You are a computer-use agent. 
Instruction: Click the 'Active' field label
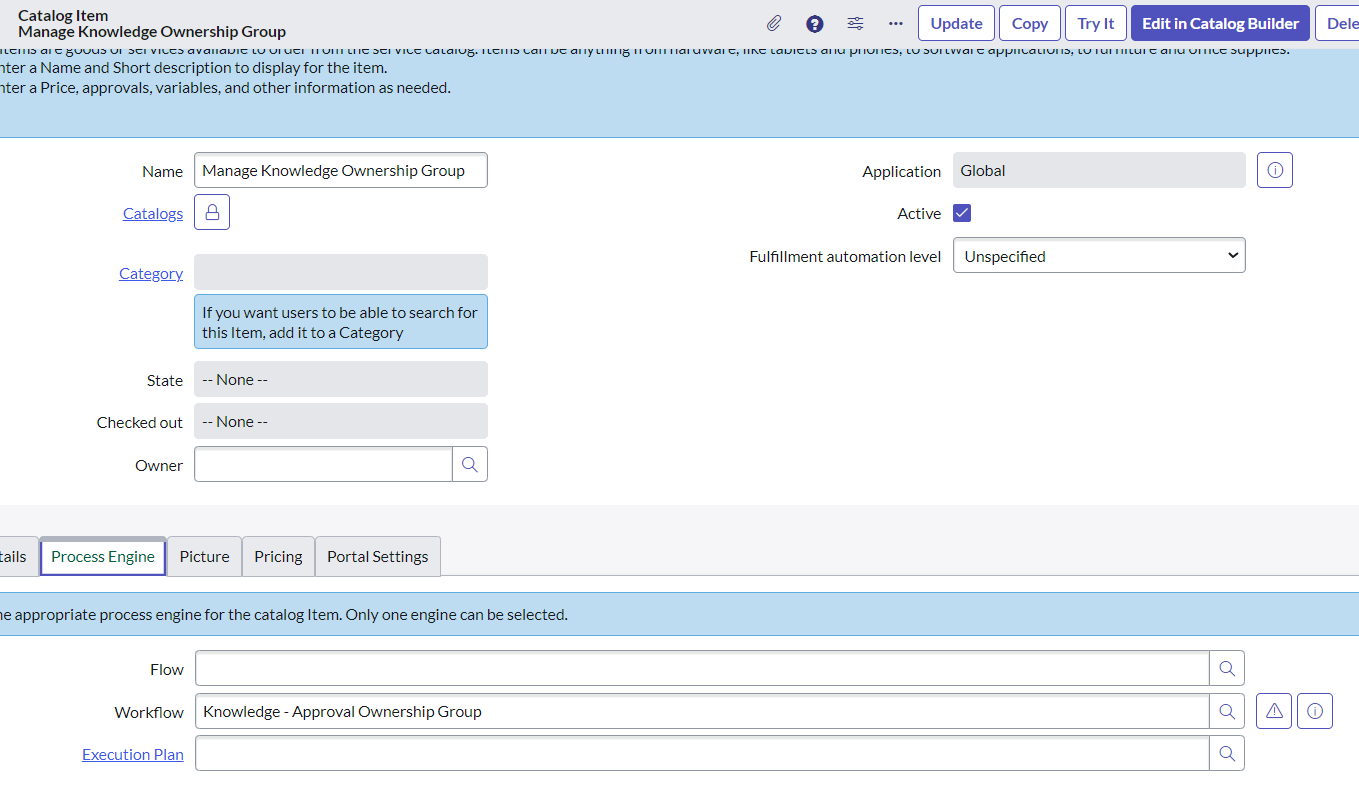click(x=919, y=213)
